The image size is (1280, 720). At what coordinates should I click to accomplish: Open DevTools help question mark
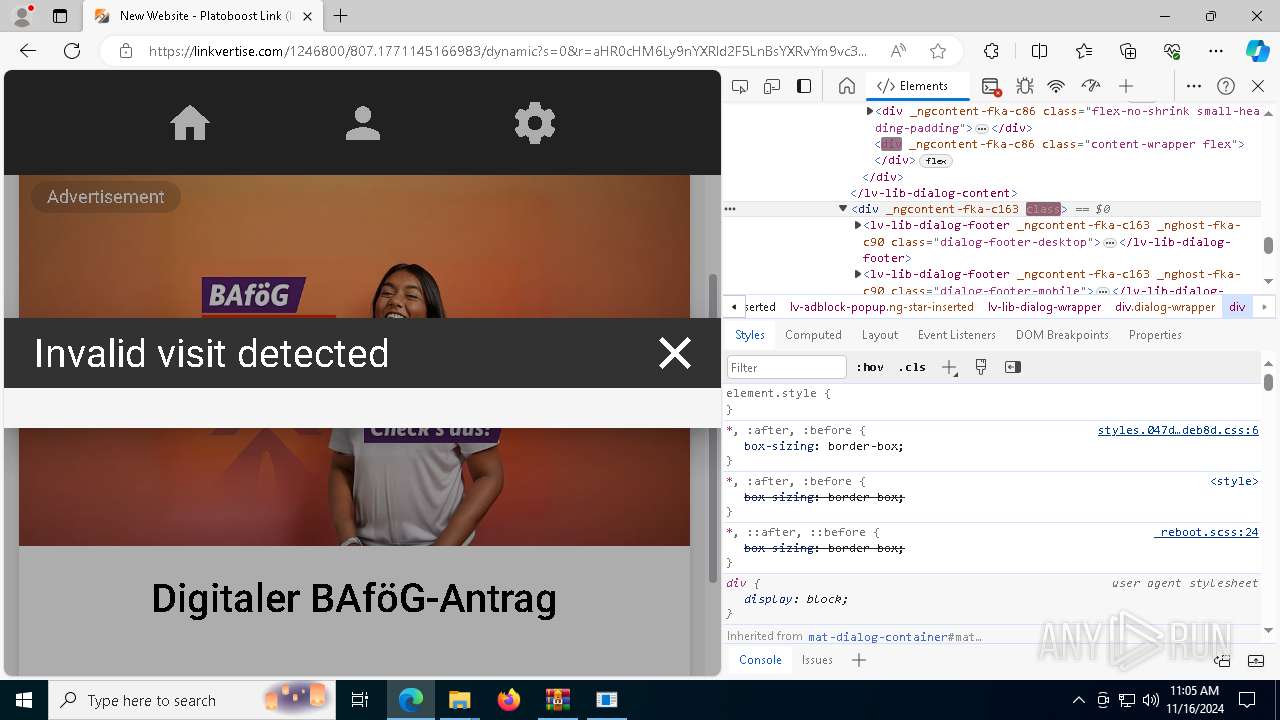point(1226,86)
